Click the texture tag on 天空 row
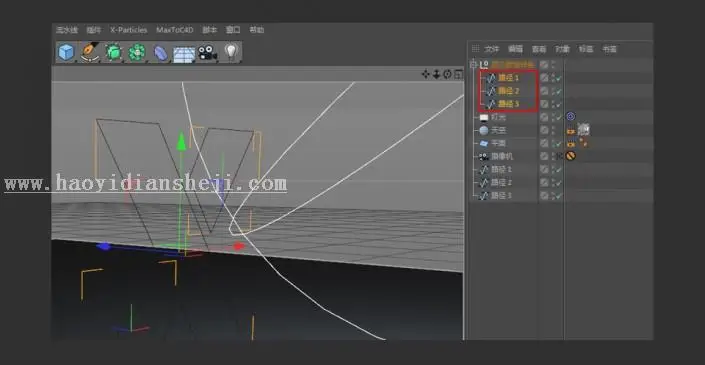The image size is (705, 365). point(583,130)
